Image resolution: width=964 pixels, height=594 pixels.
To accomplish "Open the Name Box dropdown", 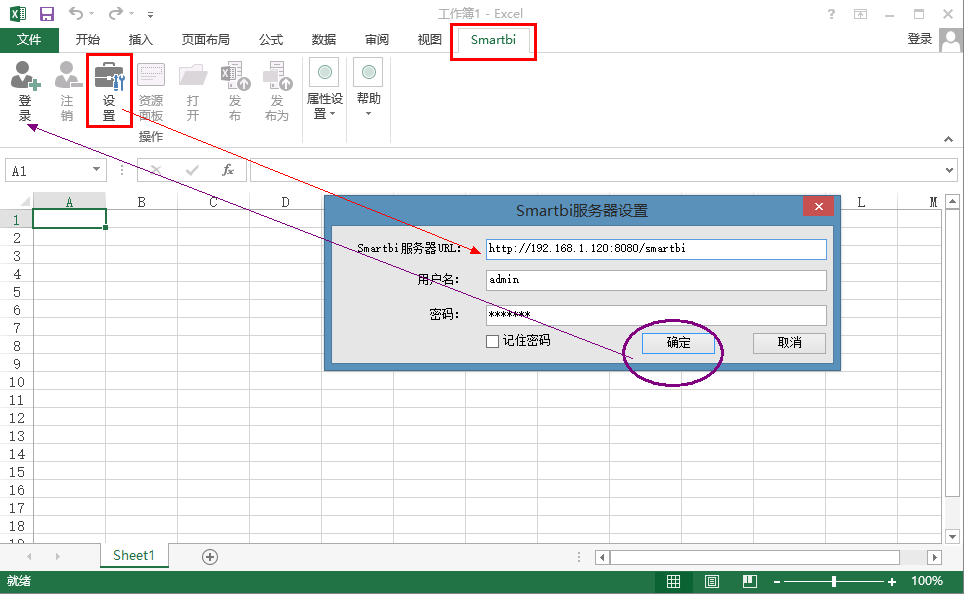I will click(97, 170).
